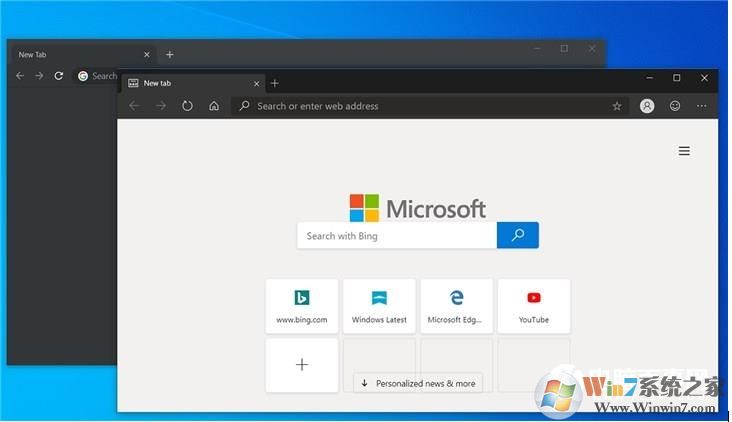Viewport: 732px width, 422px height.
Task: Maximize the front Edge window
Action: click(676, 78)
